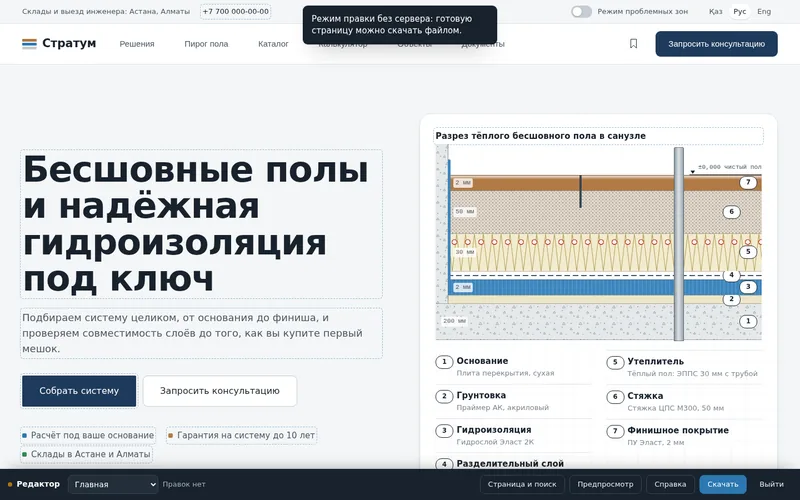This screenshot has width=800, height=500.
Task: Click Расчёт под ваше основание tag
Action: pos(88,435)
